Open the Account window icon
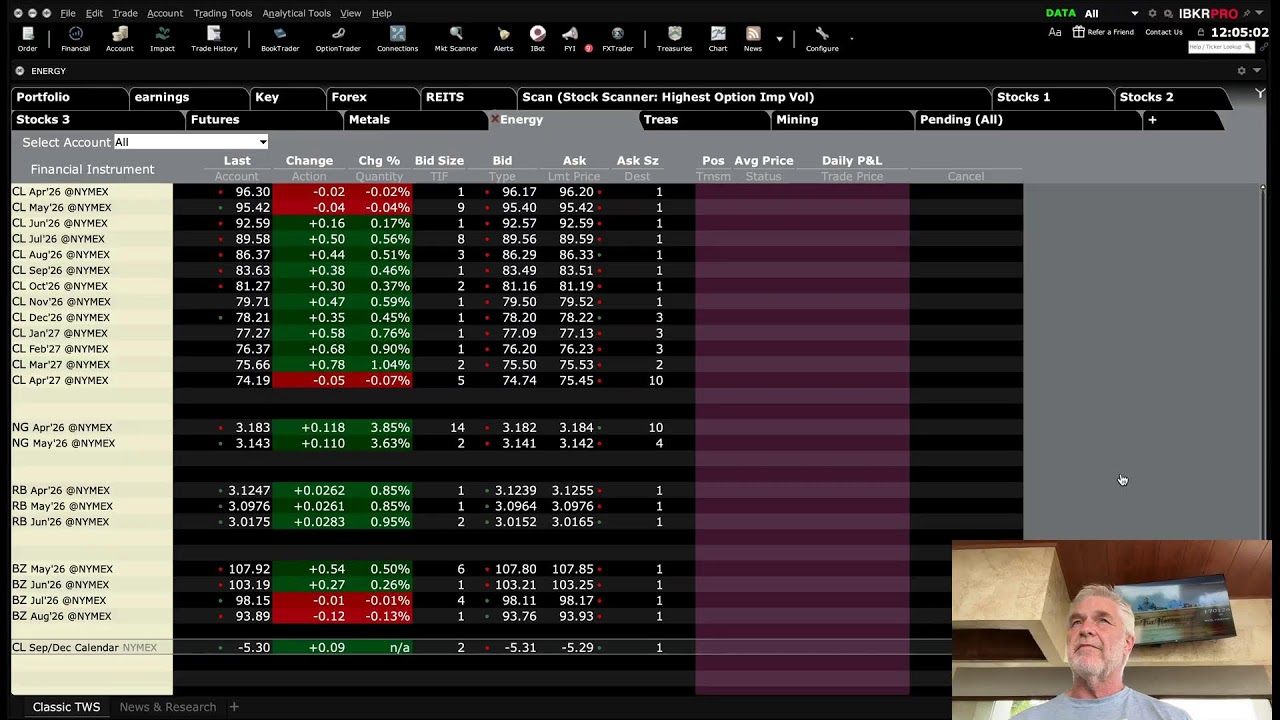The width and height of the screenshot is (1280, 720). tap(119, 39)
